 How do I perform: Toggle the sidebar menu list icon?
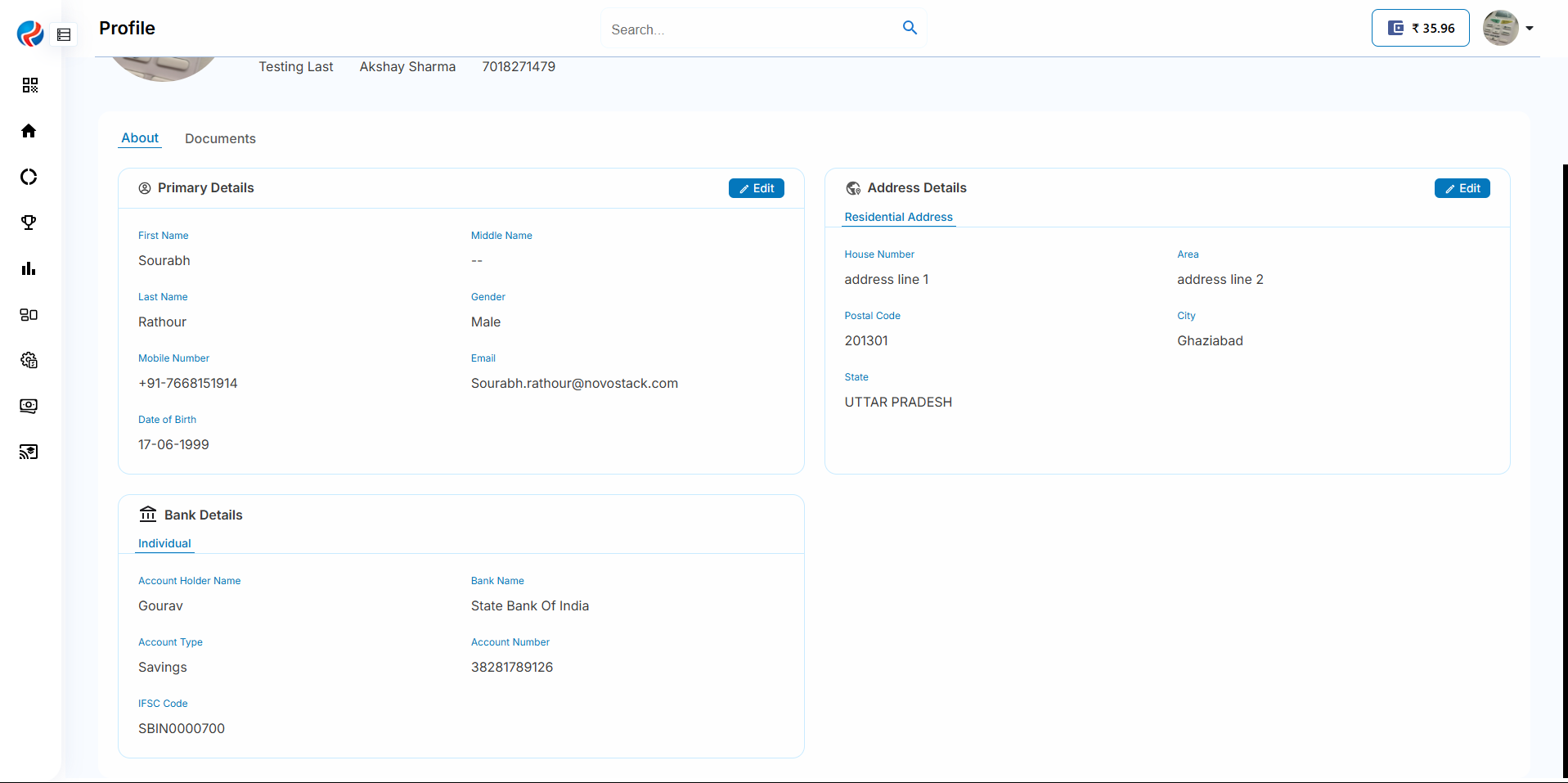pos(64,34)
